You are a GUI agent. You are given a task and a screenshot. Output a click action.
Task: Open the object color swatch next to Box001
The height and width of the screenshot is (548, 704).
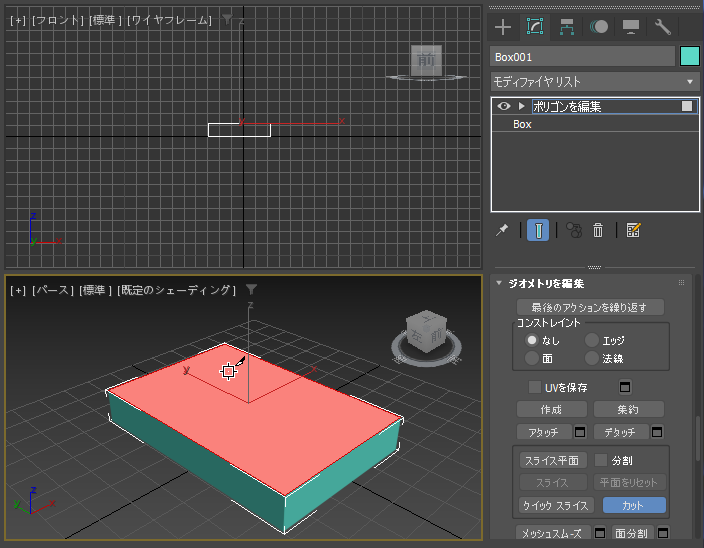click(690, 57)
